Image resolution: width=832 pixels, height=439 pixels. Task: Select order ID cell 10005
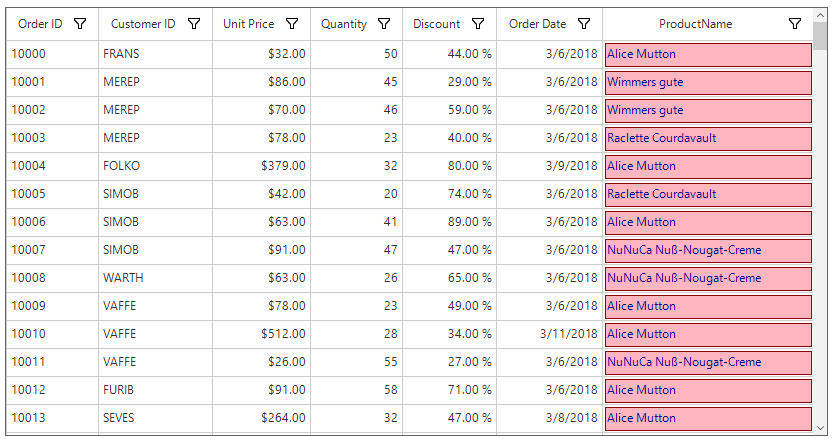(52, 194)
